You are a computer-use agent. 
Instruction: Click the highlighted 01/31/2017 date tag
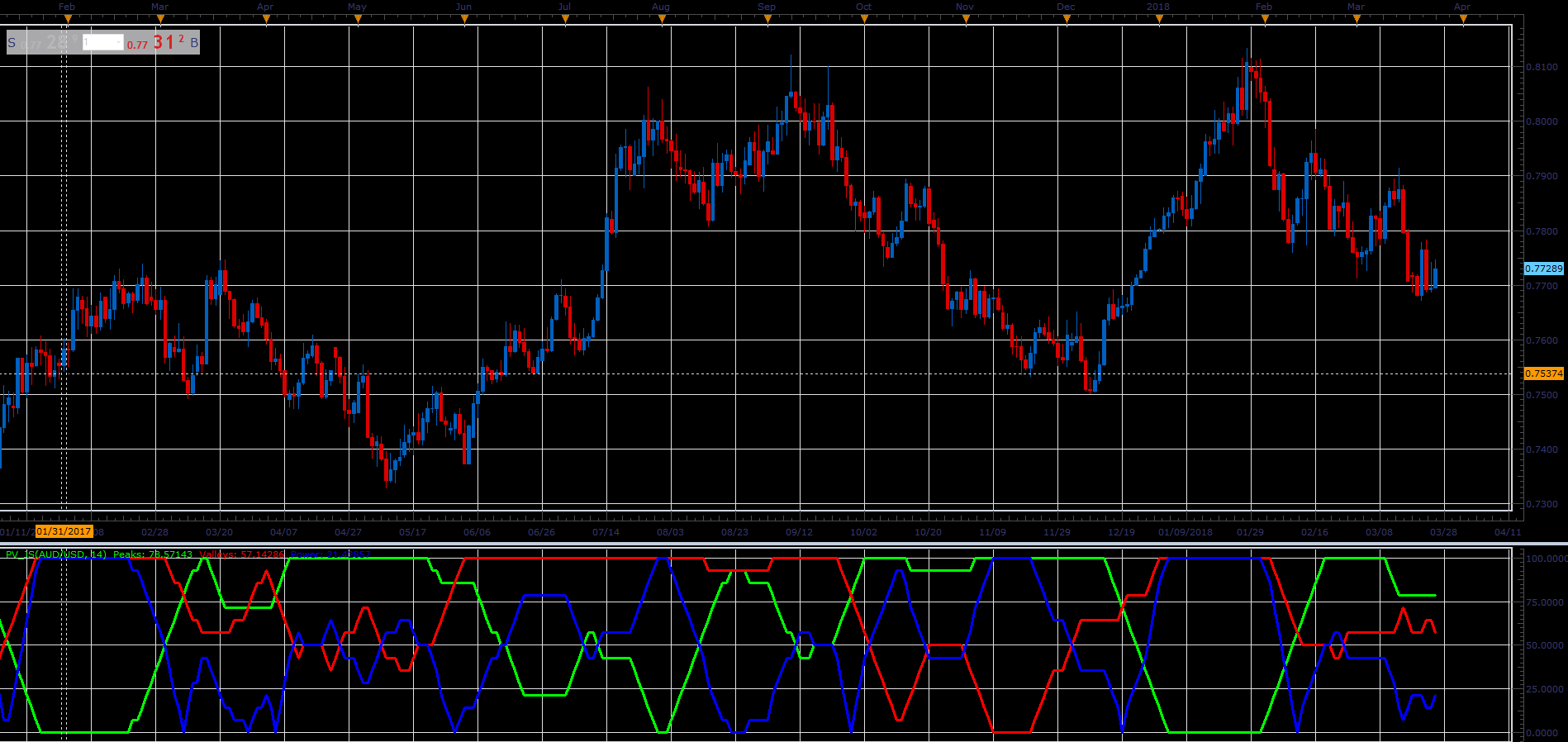(x=64, y=531)
